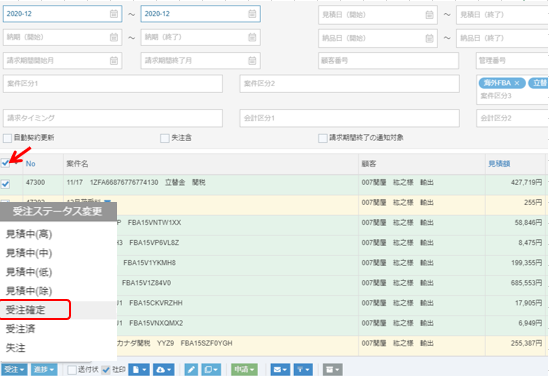
Task: Toggle the 失注含 checkbox
Action: 165,138
